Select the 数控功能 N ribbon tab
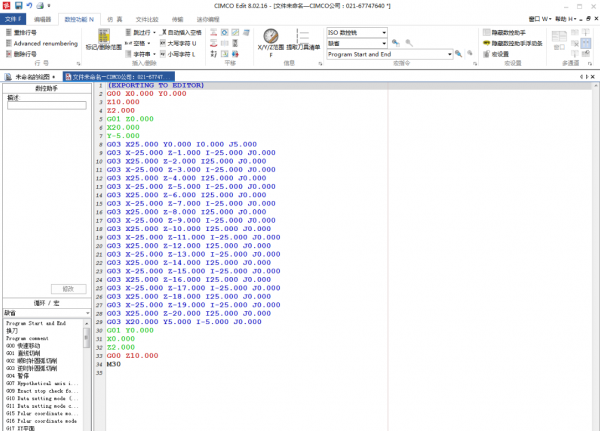The image size is (600, 431). (79, 20)
